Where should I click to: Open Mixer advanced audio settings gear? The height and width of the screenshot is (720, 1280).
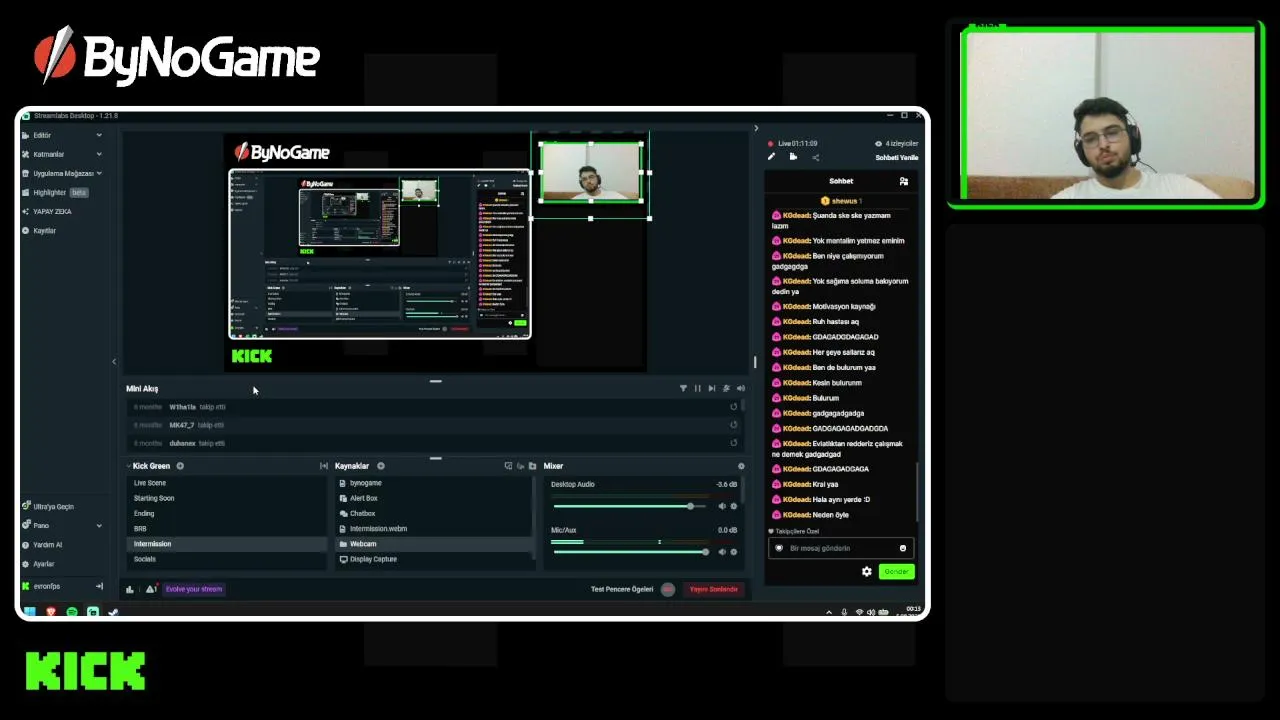tap(741, 466)
